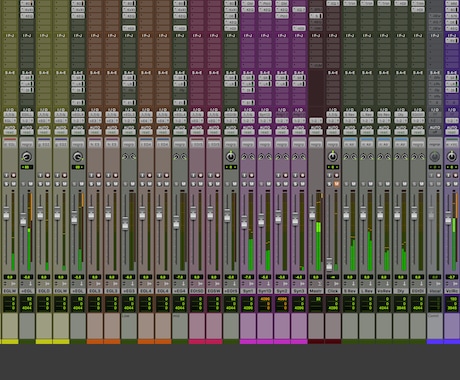Click left pan knob on +EG3 track
The image size is (460, 380).
click(125, 156)
